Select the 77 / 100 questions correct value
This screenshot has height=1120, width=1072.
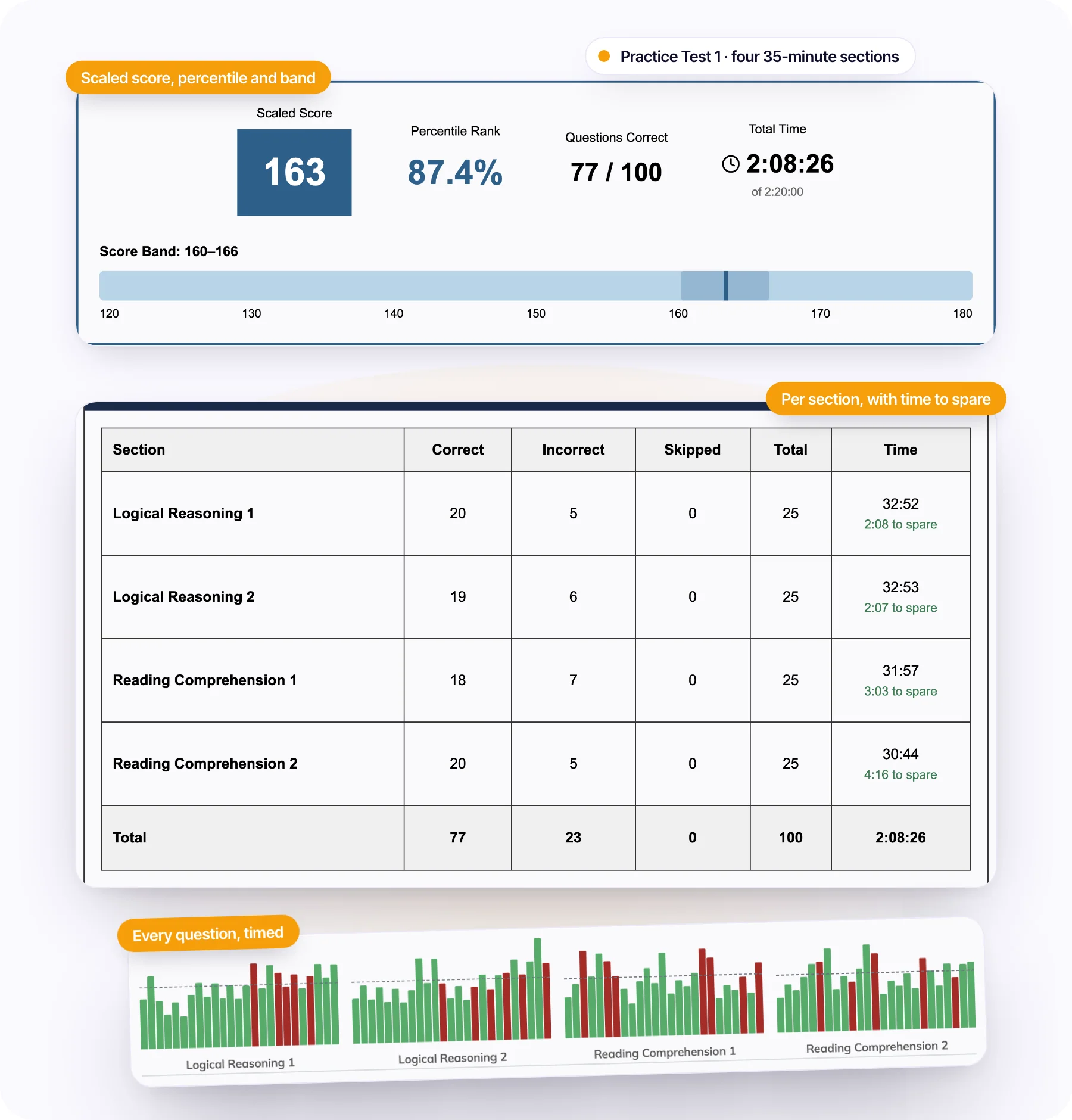(x=616, y=173)
